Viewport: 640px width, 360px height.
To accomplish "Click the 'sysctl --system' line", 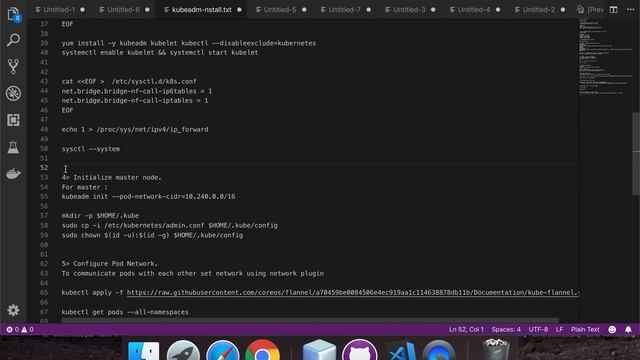I will click(x=91, y=149).
